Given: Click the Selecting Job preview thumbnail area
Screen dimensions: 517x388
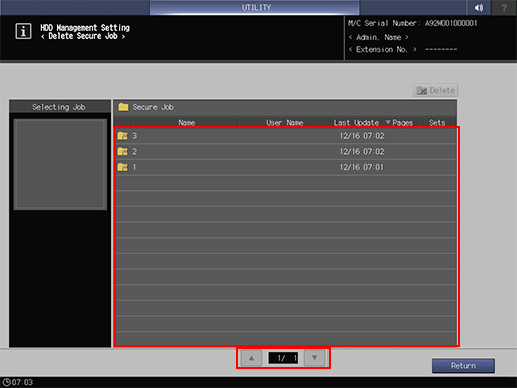Looking at the screenshot, I should (60, 164).
